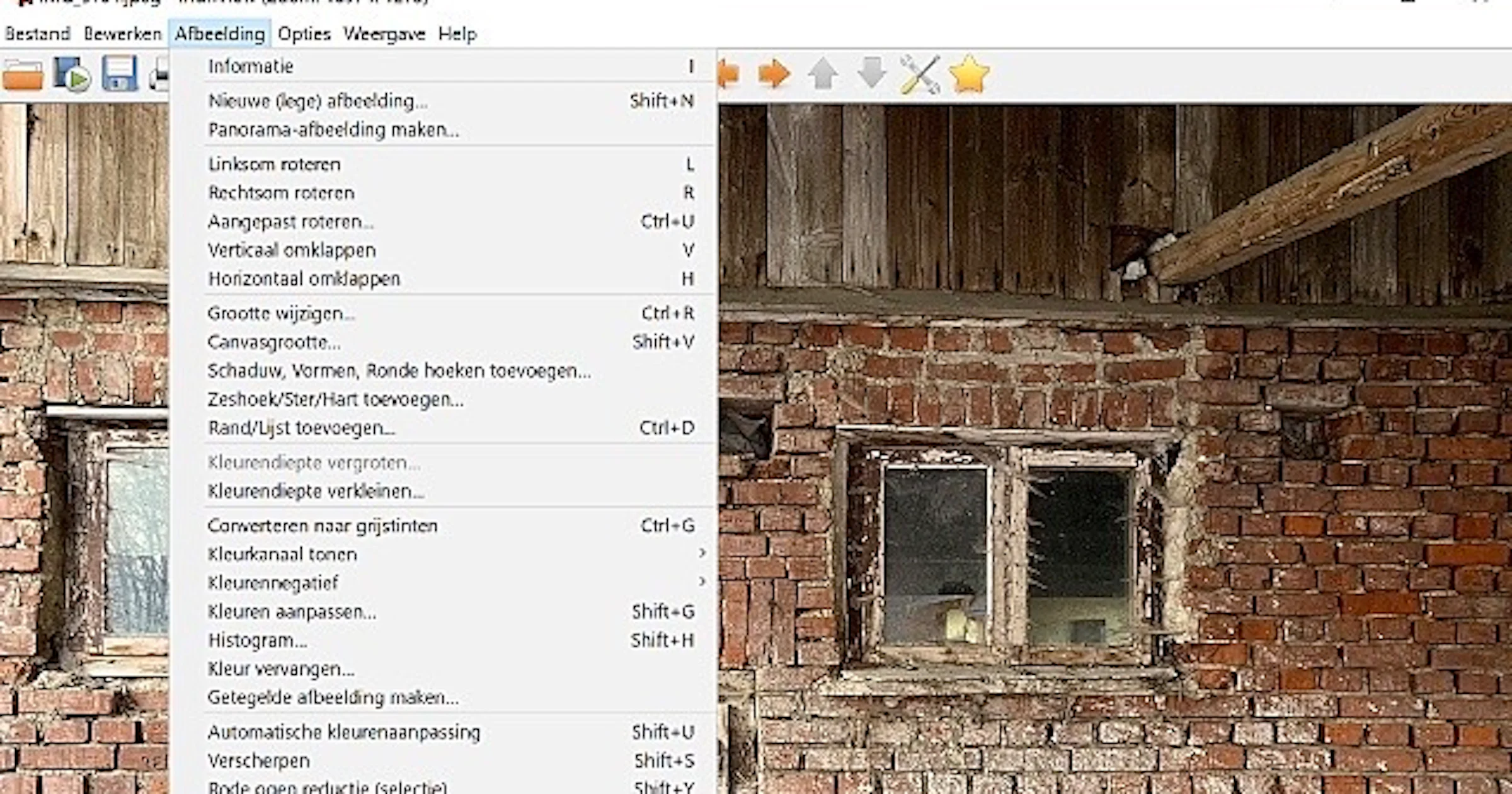Image resolution: width=1512 pixels, height=794 pixels.
Task: Select Rechtsom roteren
Action: tap(444, 193)
